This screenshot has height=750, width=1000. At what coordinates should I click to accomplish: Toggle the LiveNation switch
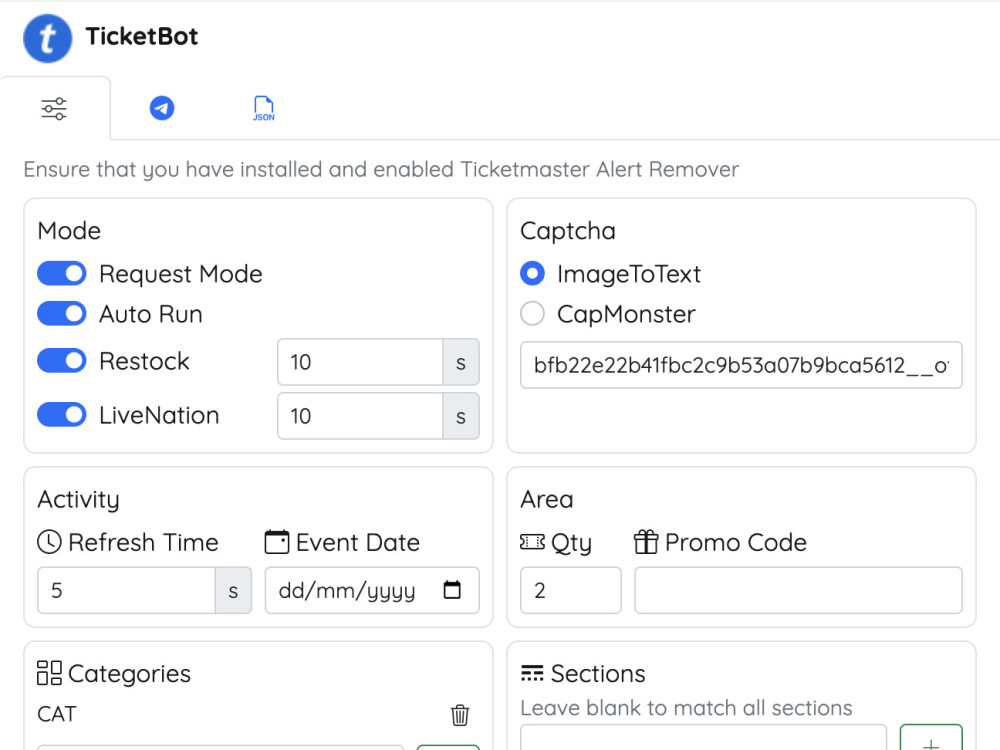tap(62, 415)
